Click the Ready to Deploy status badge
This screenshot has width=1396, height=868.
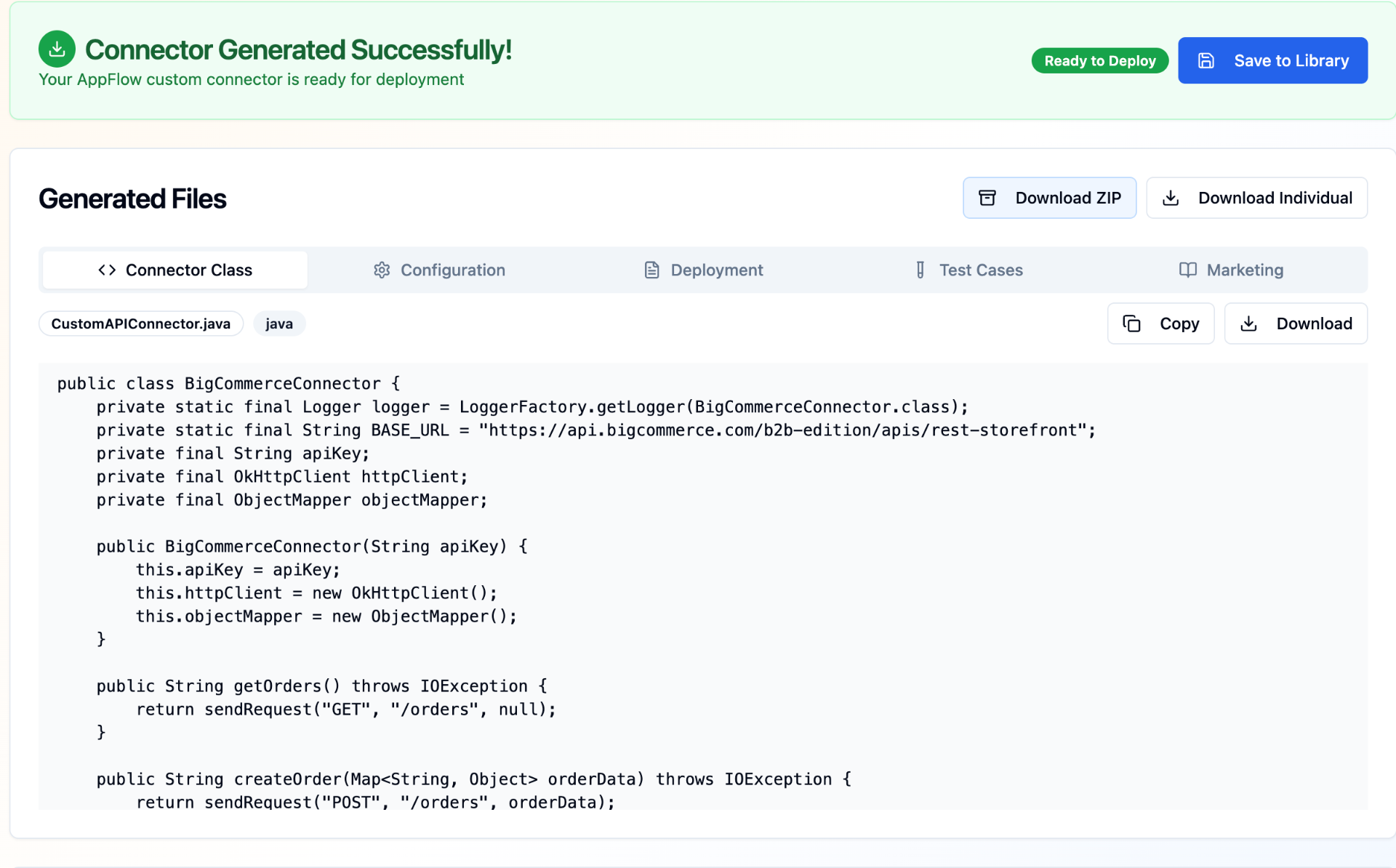point(1100,60)
